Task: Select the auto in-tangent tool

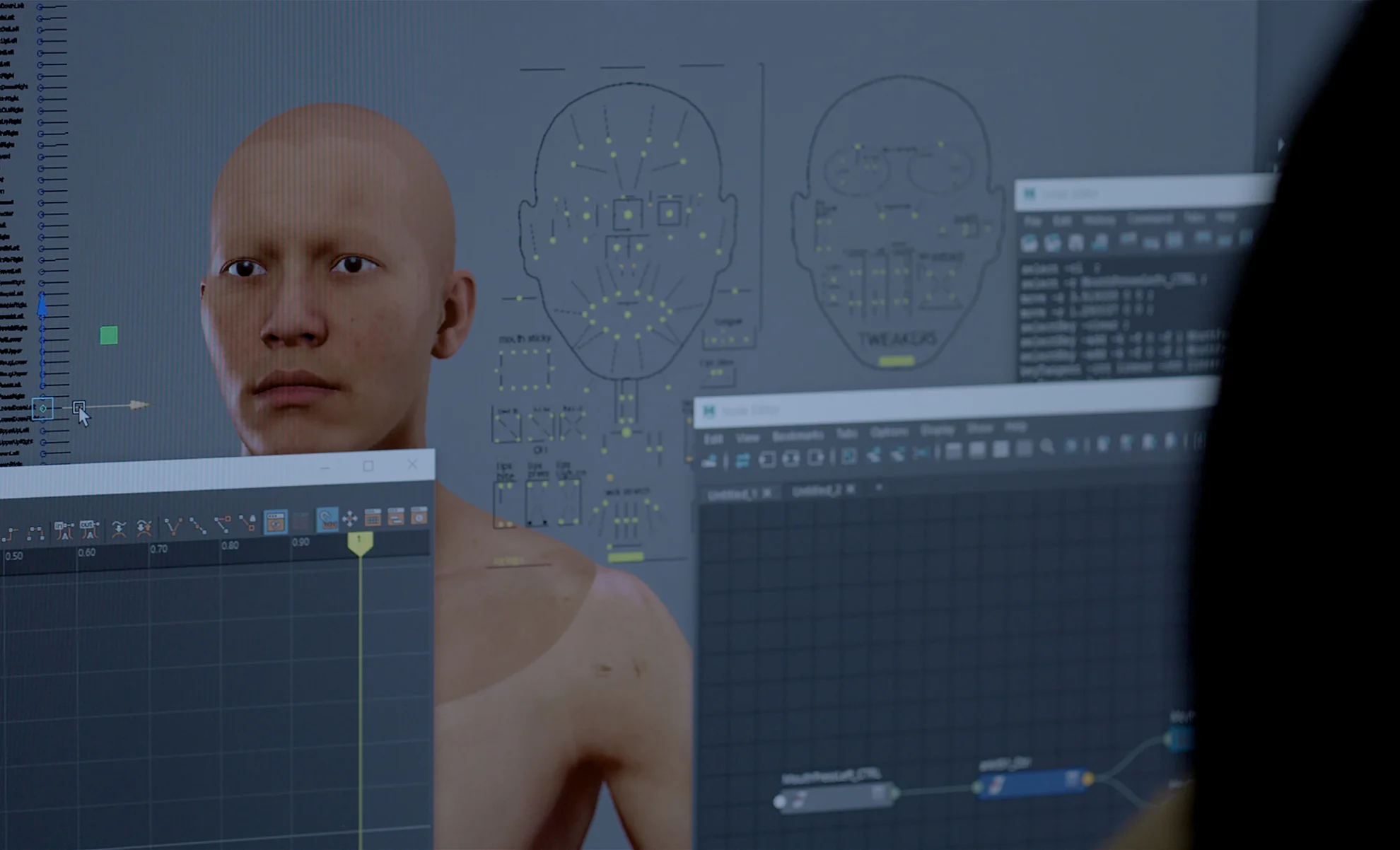Action: (64, 529)
